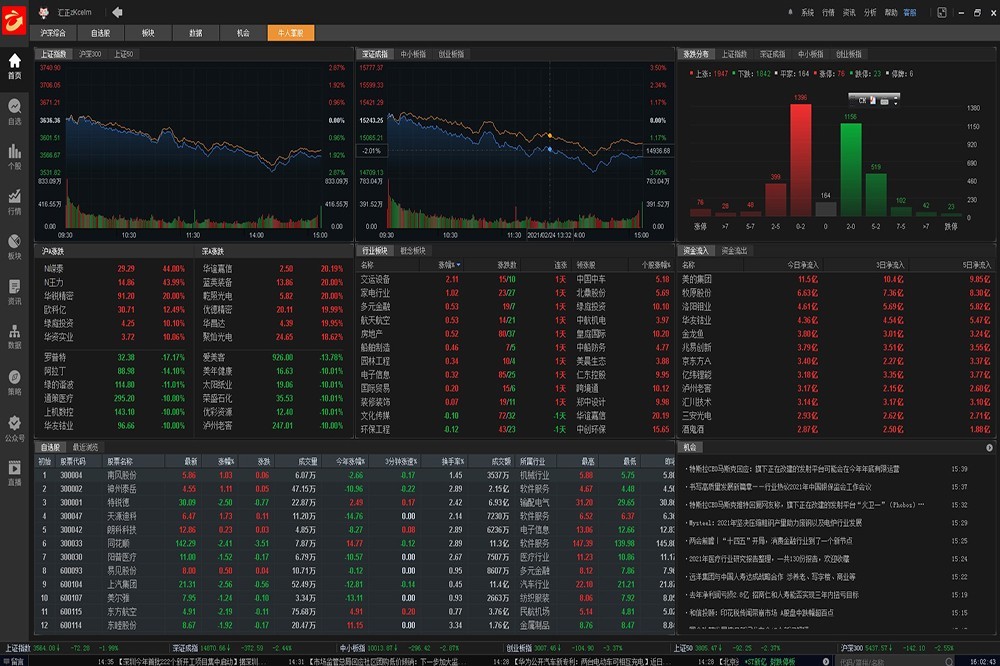1000x666 pixels.
Task: Open the 公众号 sidebar icon
Action: tap(14, 426)
